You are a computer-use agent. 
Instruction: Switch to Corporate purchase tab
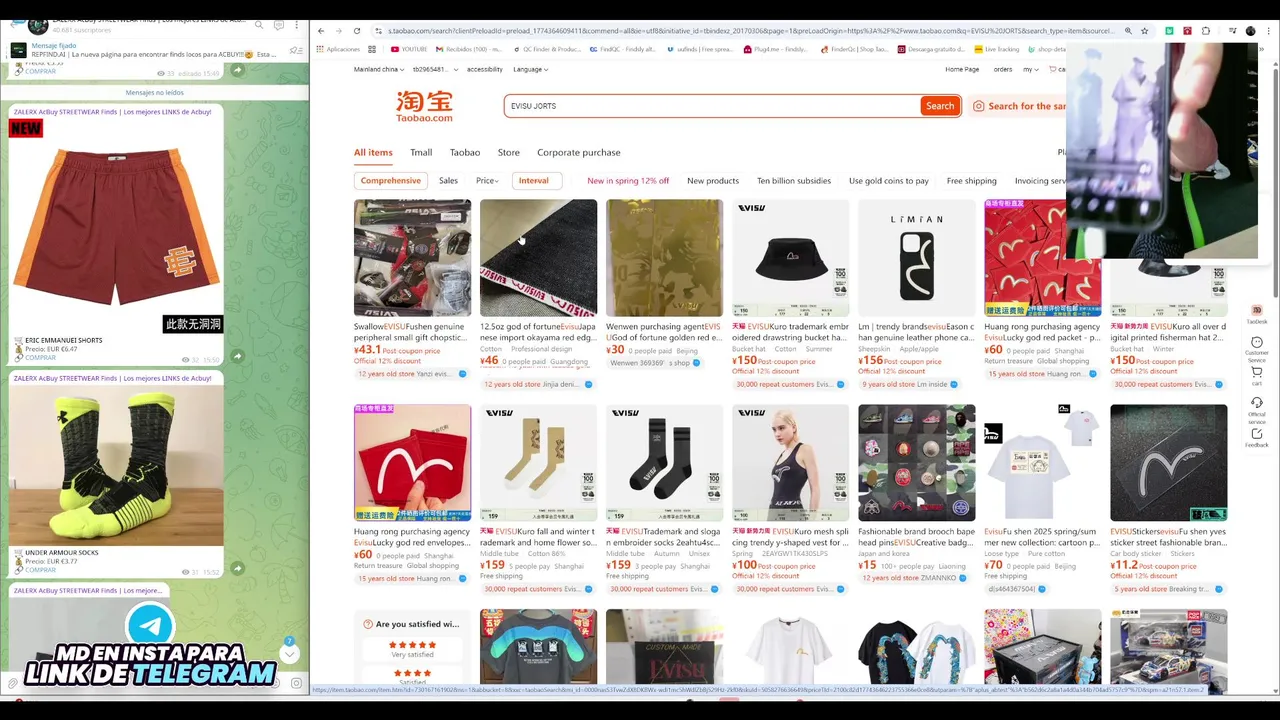click(579, 153)
